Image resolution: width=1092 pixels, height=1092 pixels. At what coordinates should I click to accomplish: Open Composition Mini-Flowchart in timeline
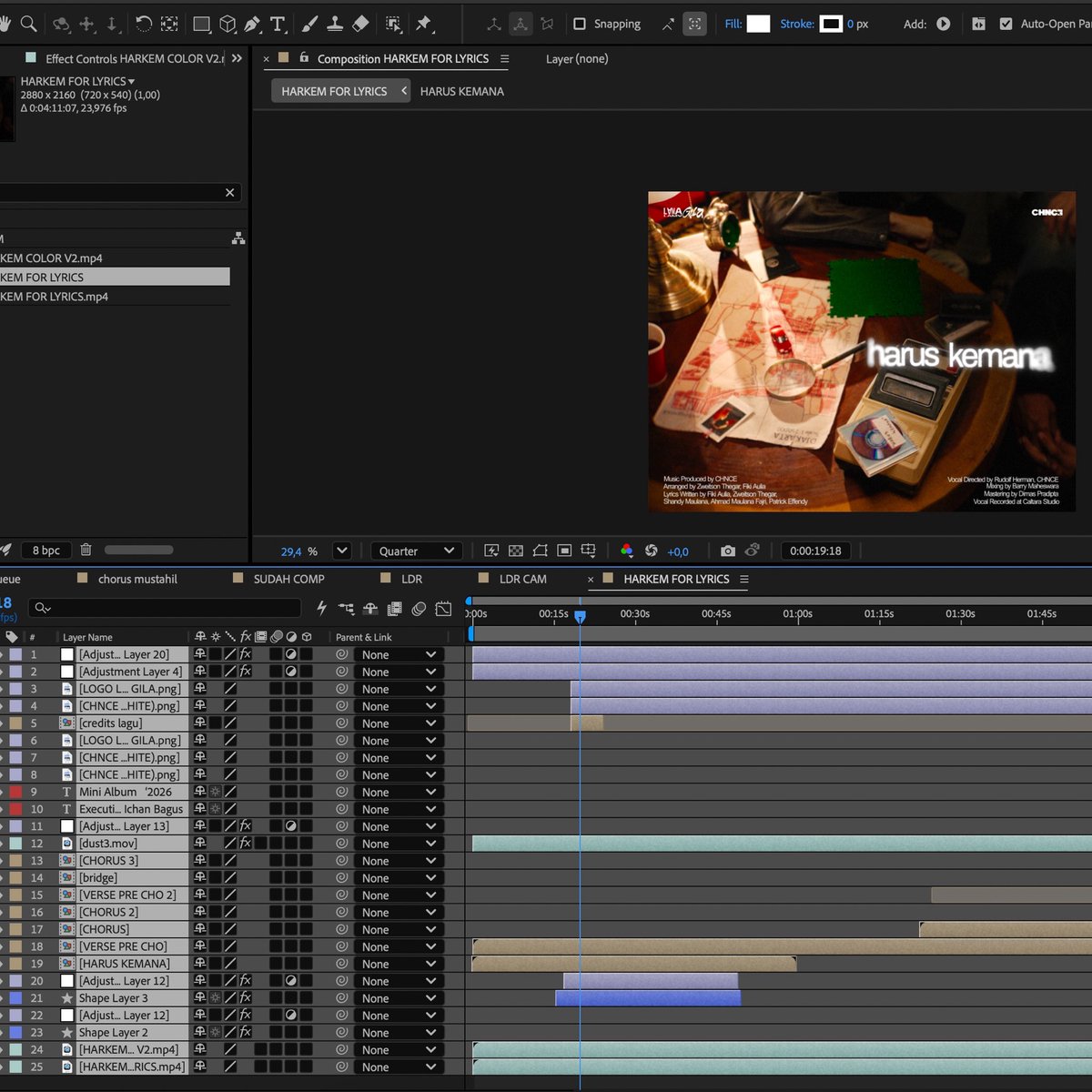(346, 609)
